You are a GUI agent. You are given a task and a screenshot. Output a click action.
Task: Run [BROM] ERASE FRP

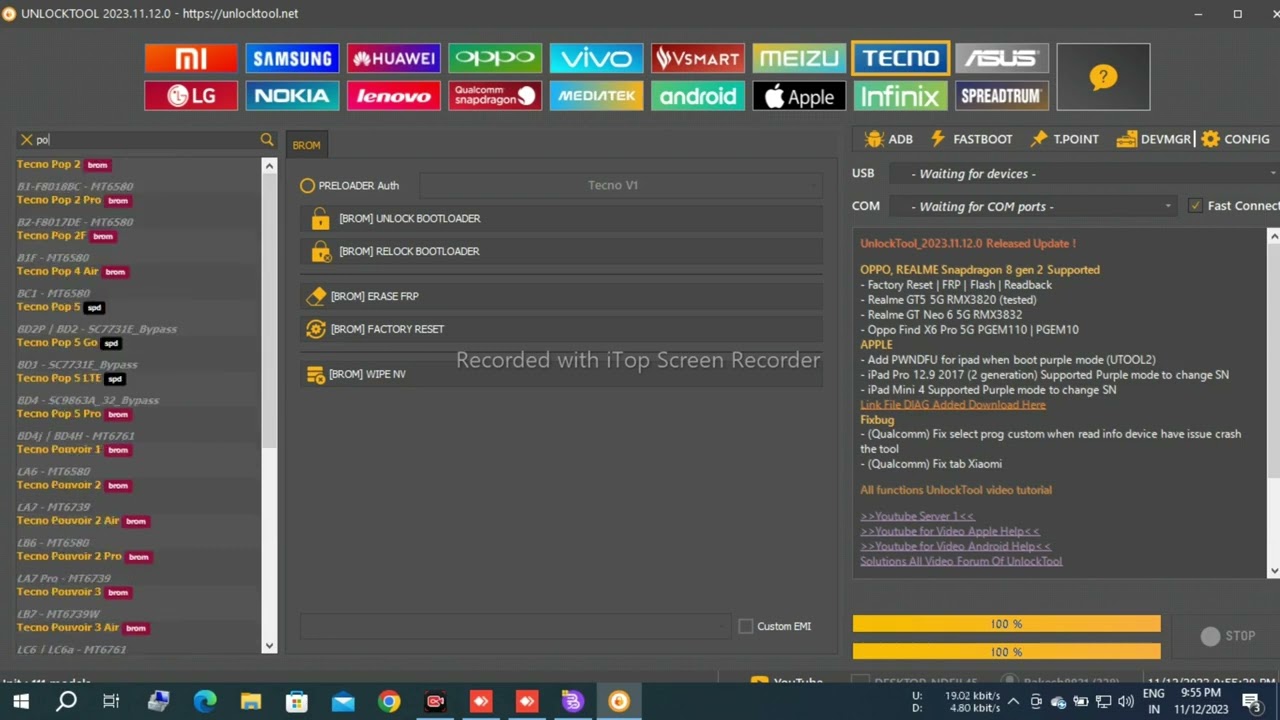561,296
